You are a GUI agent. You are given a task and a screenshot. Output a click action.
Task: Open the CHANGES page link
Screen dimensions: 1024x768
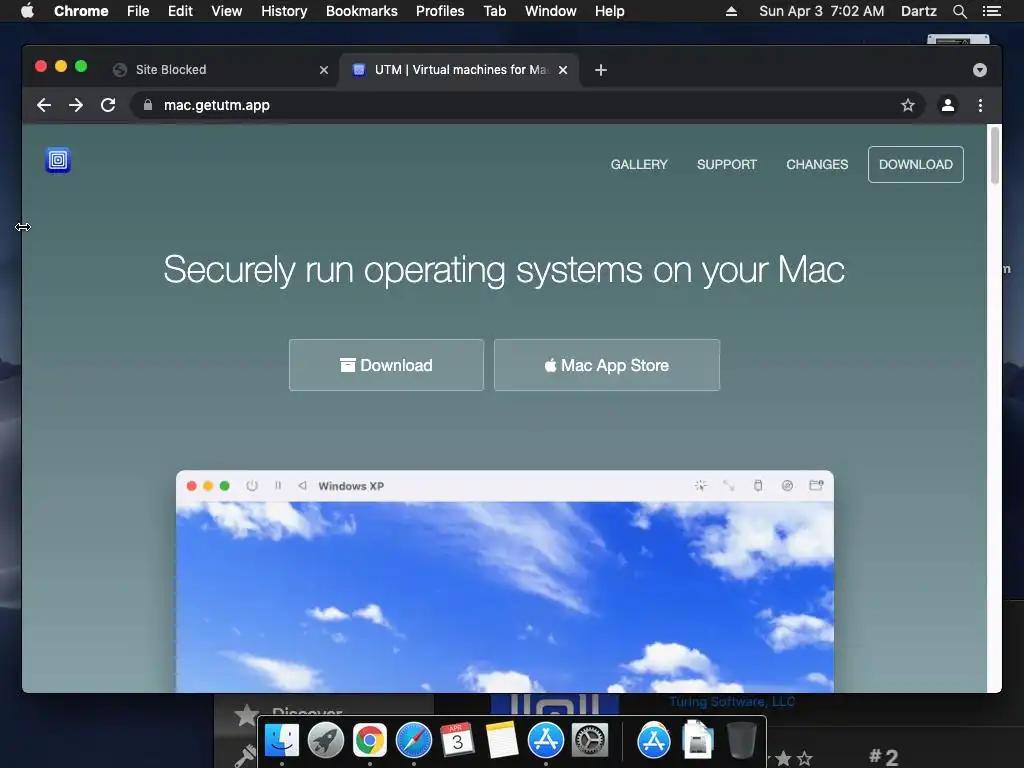pos(817,165)
